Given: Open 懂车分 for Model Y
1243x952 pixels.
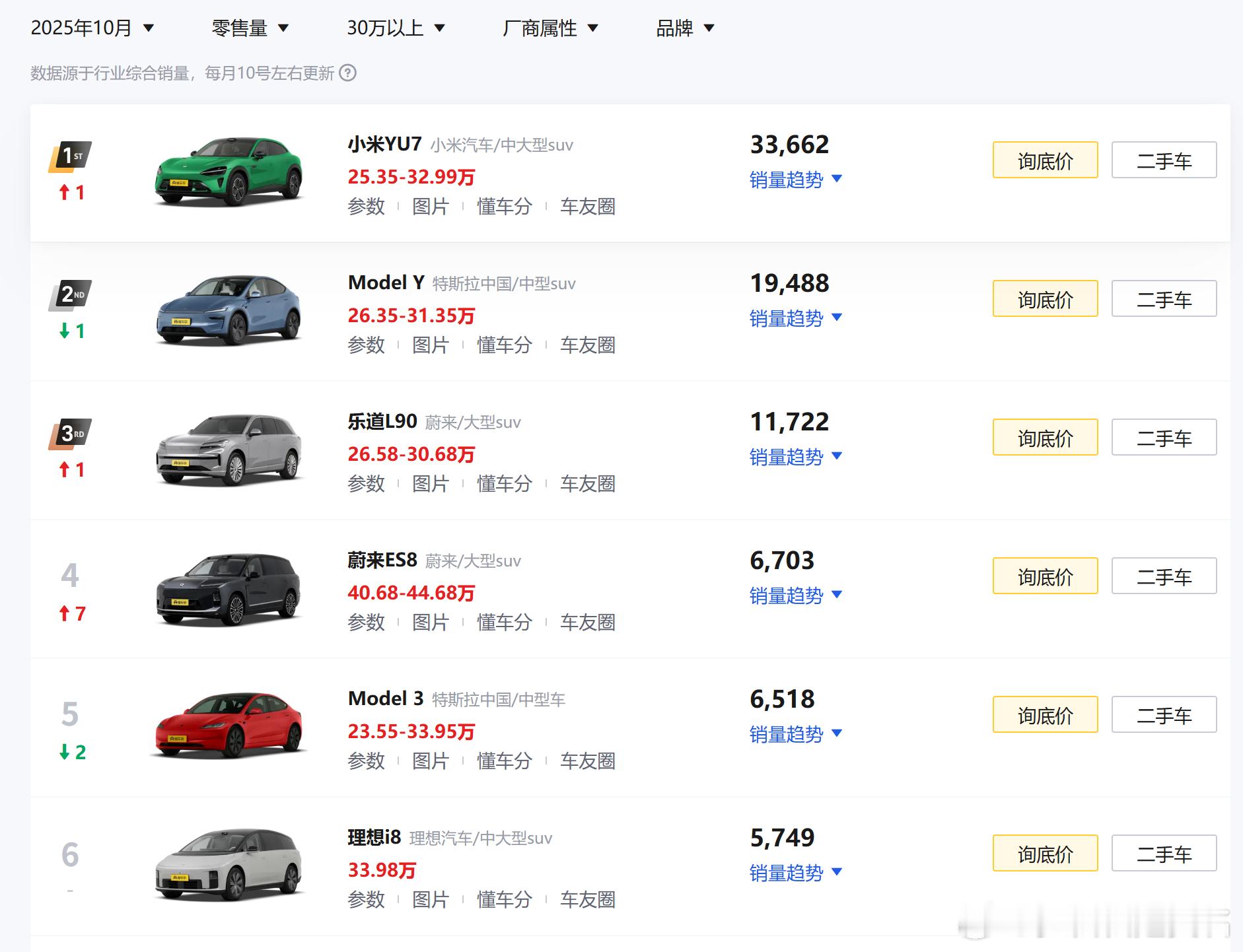Looking at the screenshot, I should click(505, 345).
